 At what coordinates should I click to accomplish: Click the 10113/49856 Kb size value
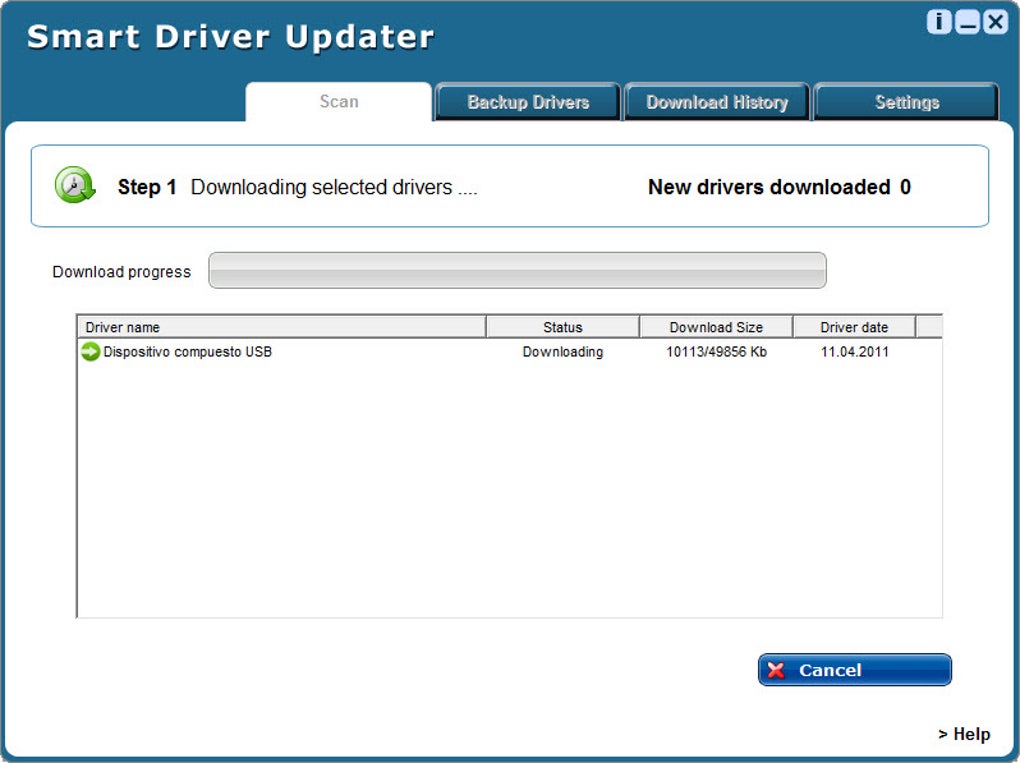point(716,352)
